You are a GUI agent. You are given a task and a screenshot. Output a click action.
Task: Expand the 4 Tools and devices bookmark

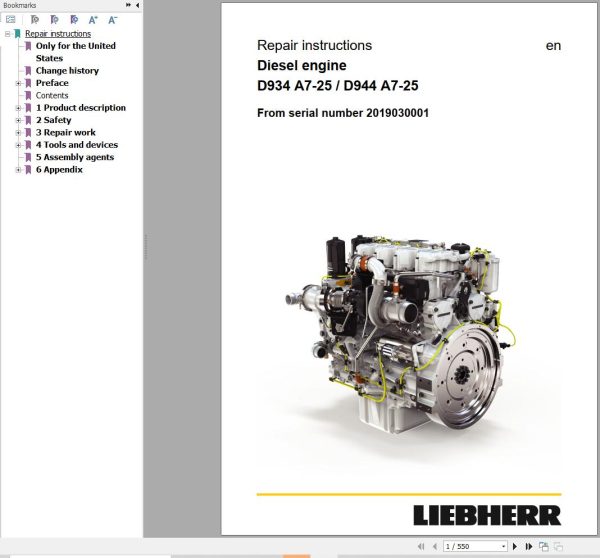[x=18, y=145]
